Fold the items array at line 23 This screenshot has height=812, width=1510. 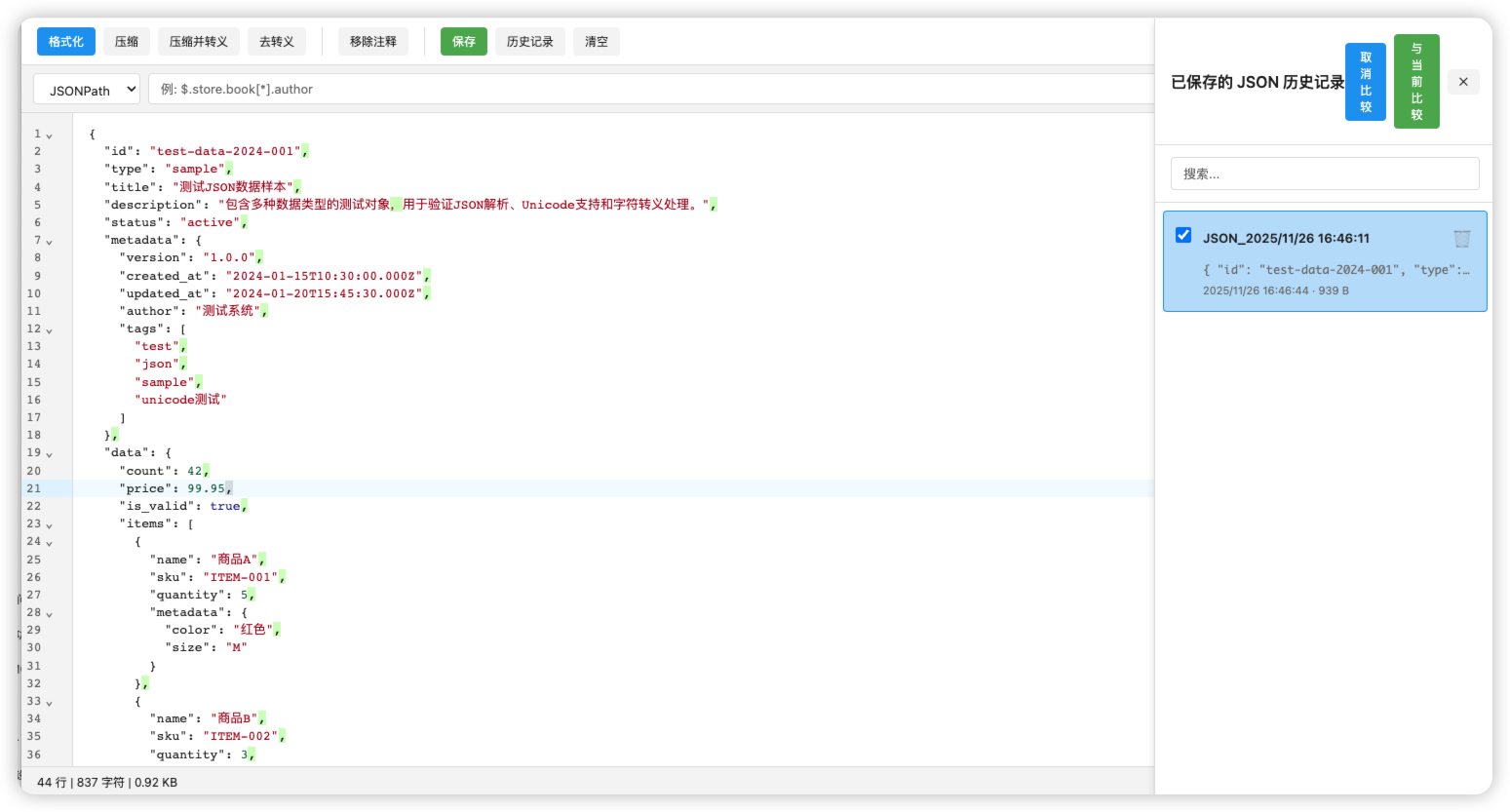pos(50,525)
